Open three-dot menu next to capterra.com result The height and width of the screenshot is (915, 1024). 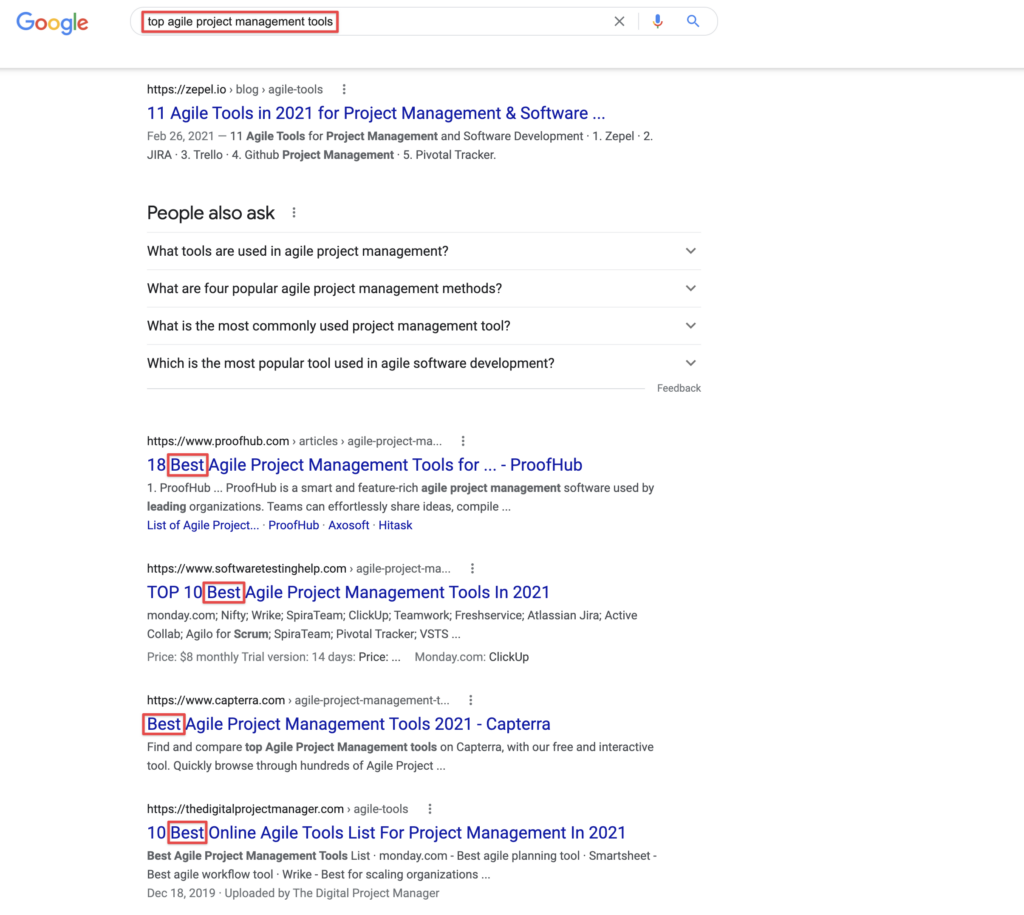pos(471,700)
